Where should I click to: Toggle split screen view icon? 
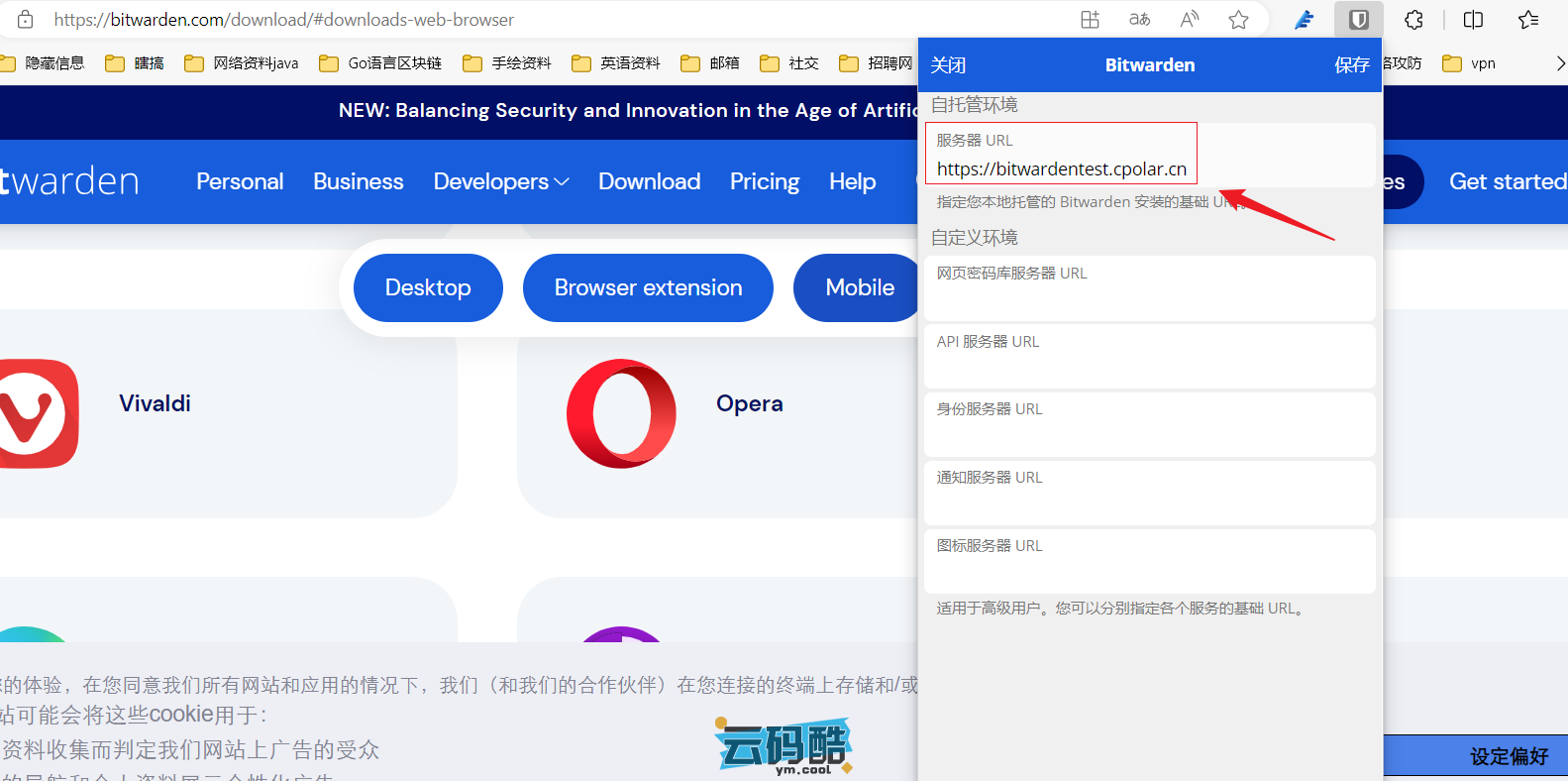tap(1473, 20)
